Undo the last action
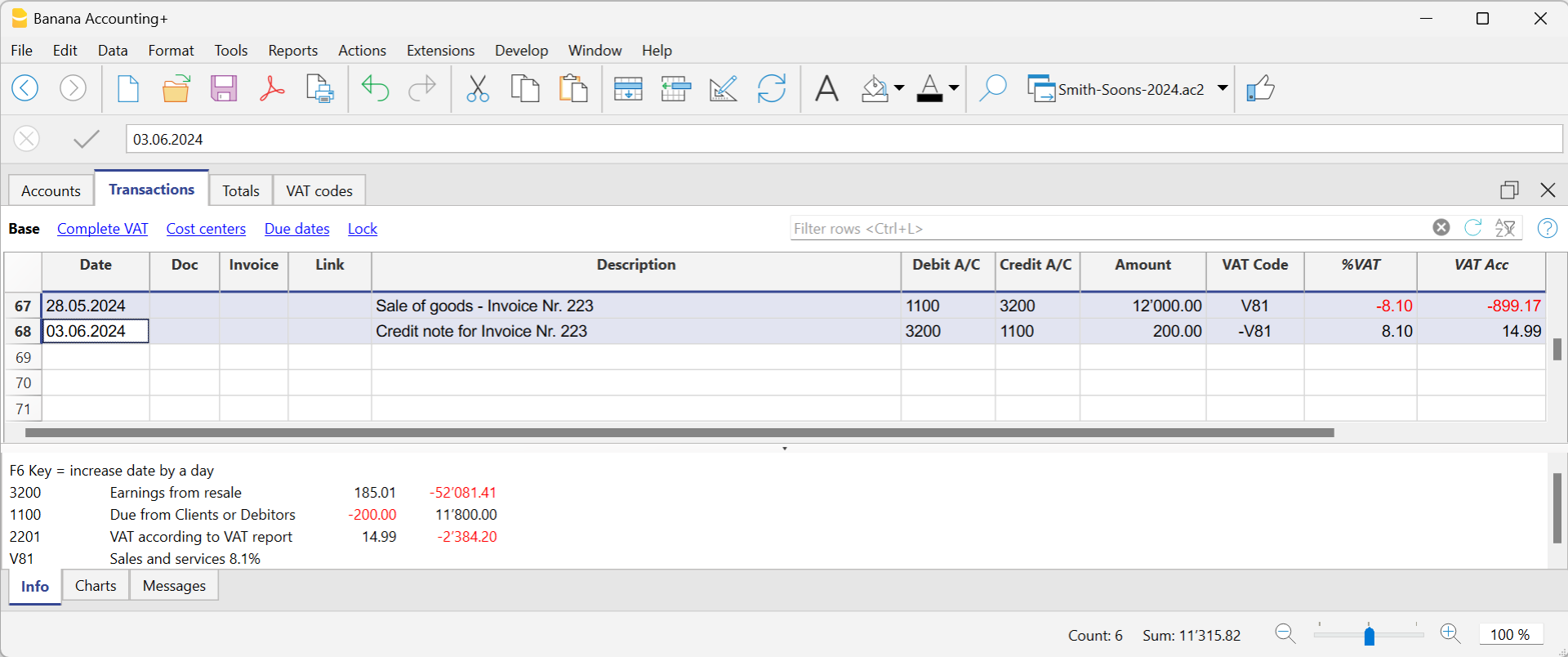The image size is (1568, 657). tap(375, 87)
